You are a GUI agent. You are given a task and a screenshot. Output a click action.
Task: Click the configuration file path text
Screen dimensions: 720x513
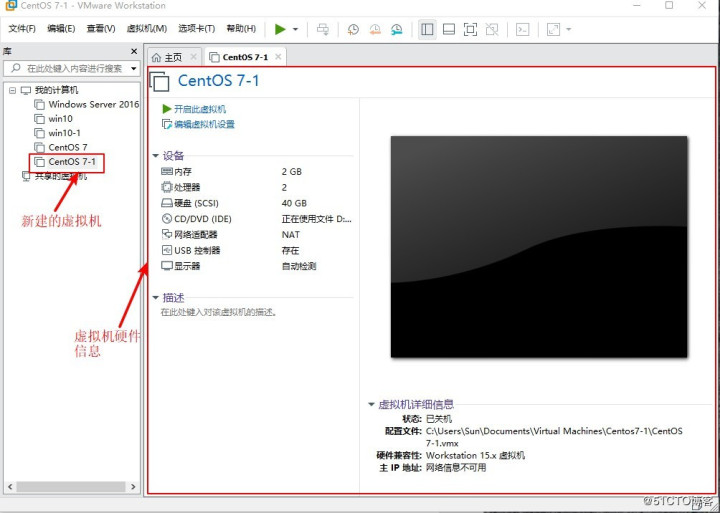click(554, 437)
